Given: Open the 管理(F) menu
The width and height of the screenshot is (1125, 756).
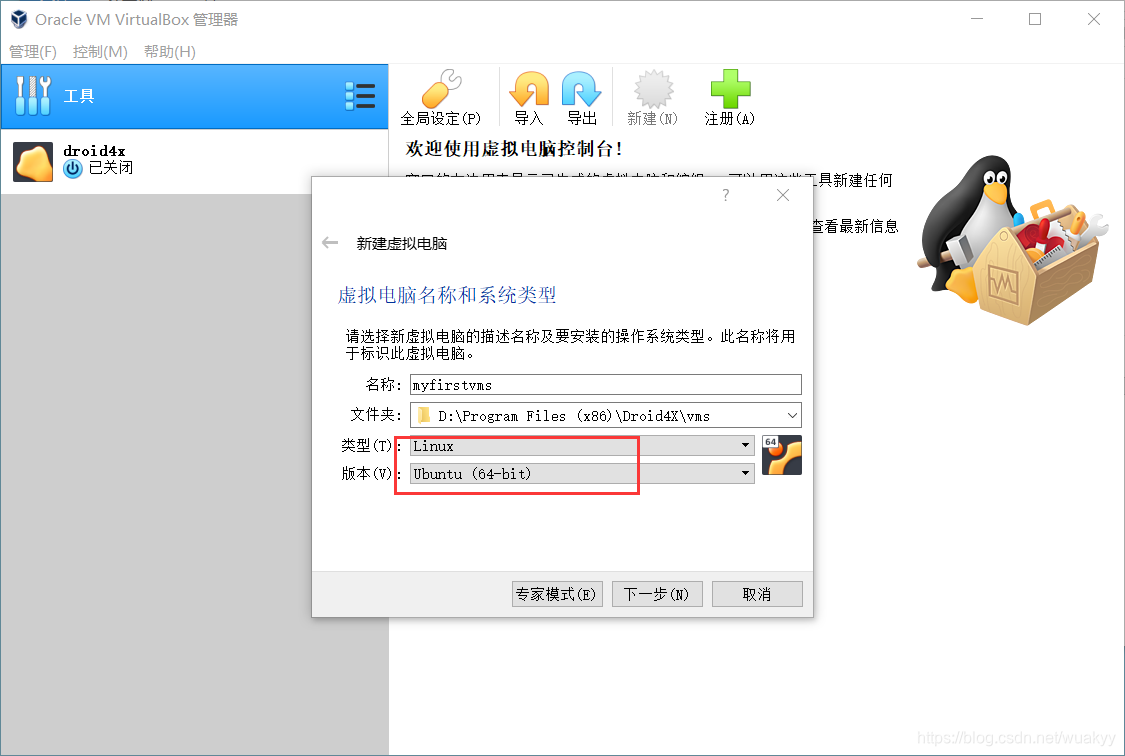Looking at the screenshot, I should pos(32,52).
